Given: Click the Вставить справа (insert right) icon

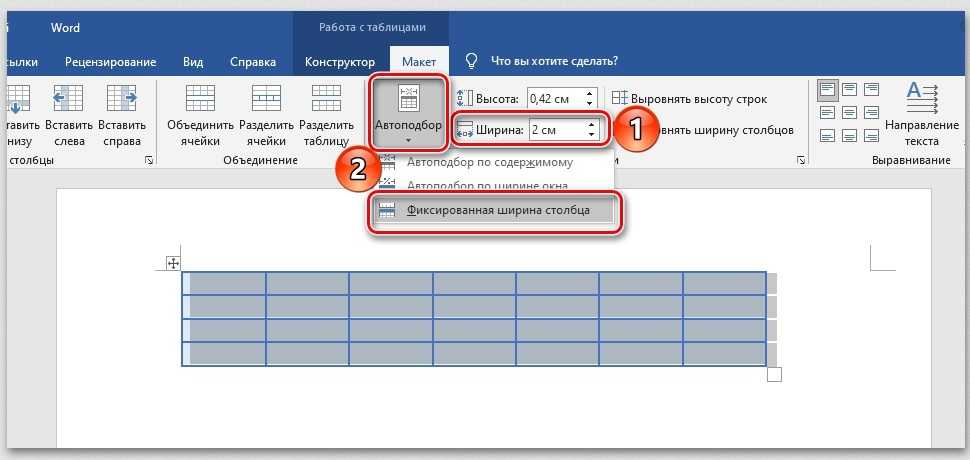Looking at the screenshot, I should (122, 99).
